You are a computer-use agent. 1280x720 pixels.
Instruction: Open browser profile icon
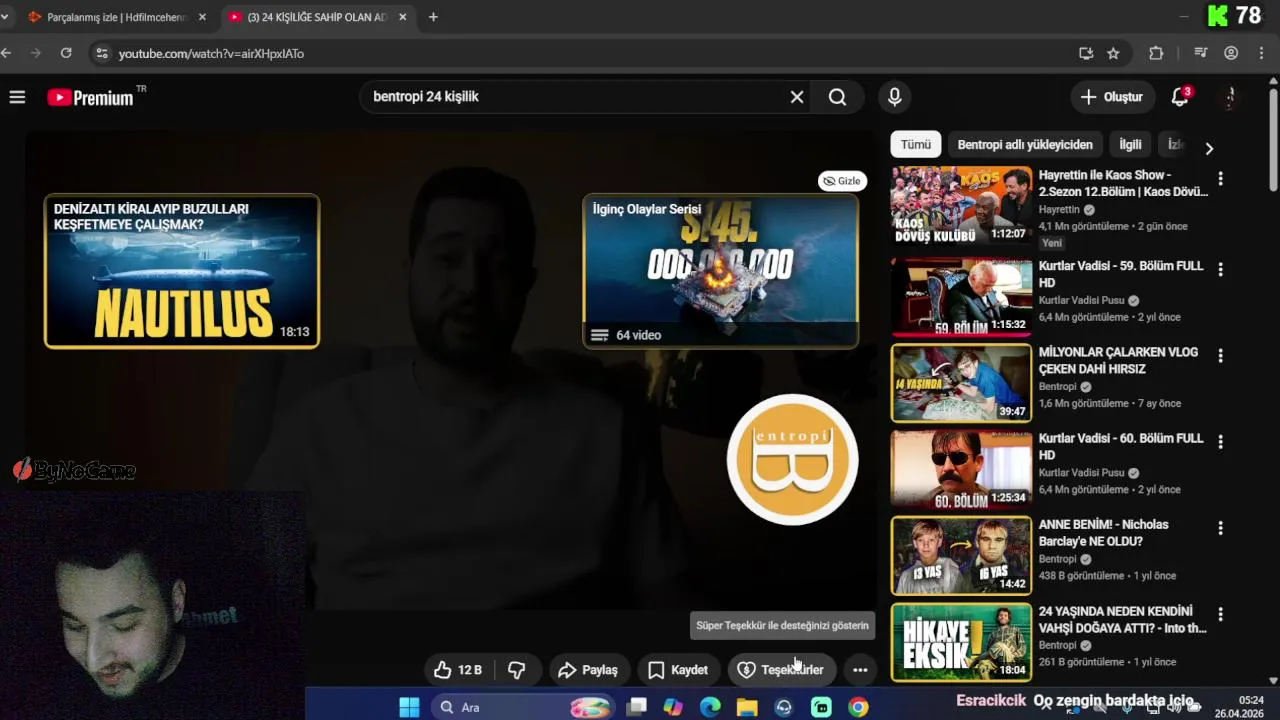click(x=1231, y=53)
